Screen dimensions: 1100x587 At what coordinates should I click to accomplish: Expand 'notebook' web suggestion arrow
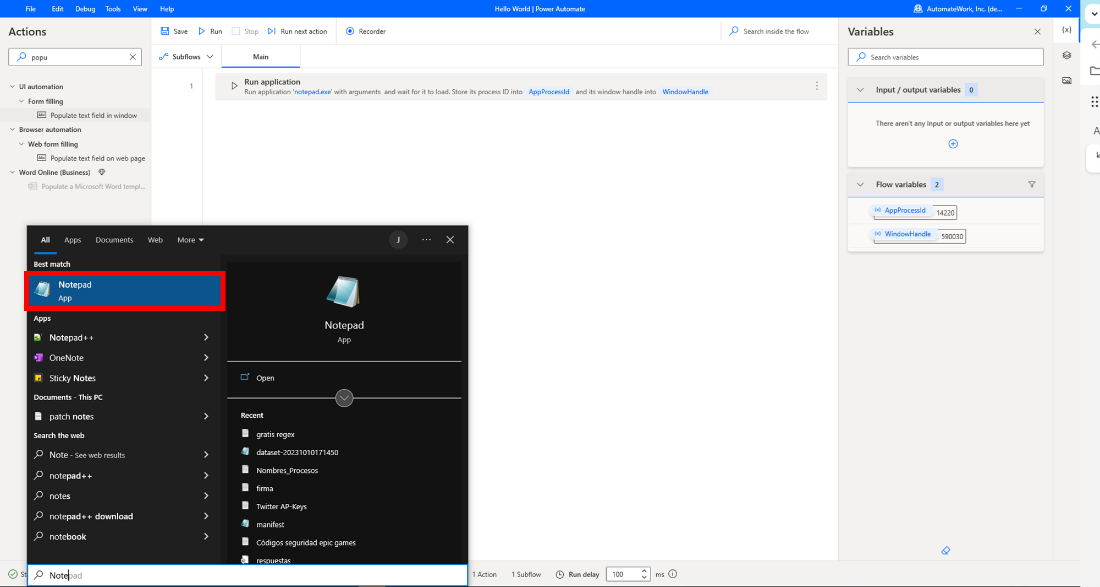point(206,537)
